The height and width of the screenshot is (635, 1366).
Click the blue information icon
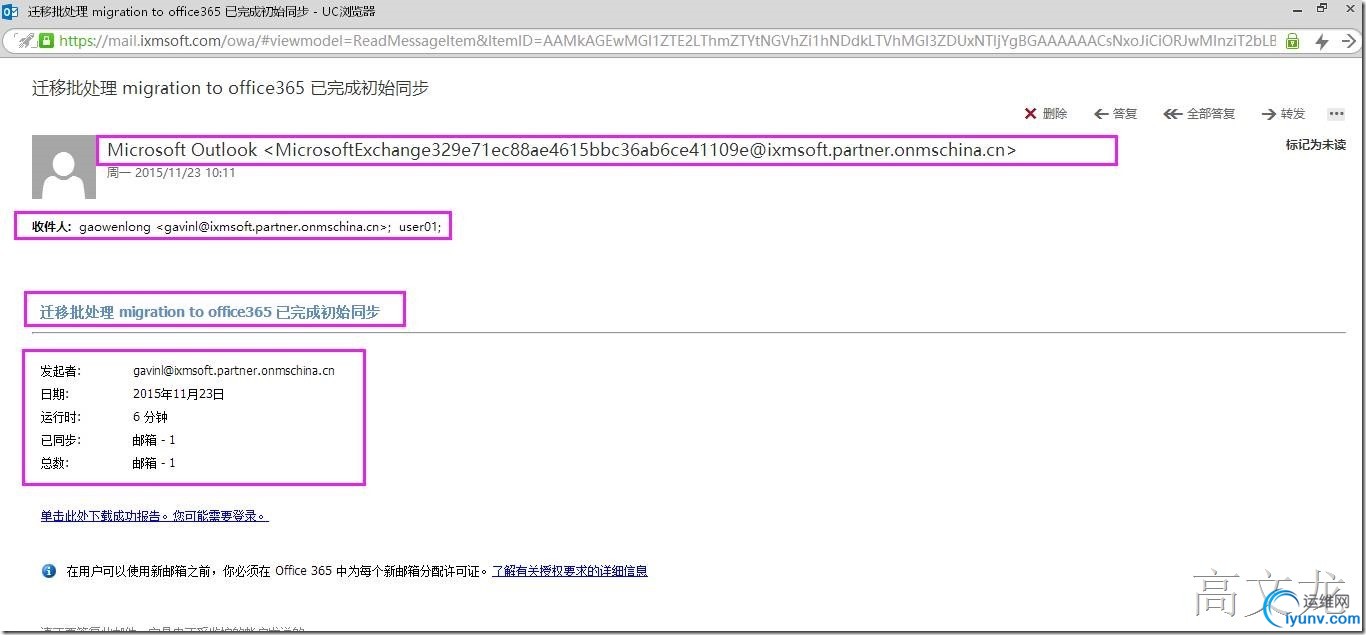pos(48,571)
